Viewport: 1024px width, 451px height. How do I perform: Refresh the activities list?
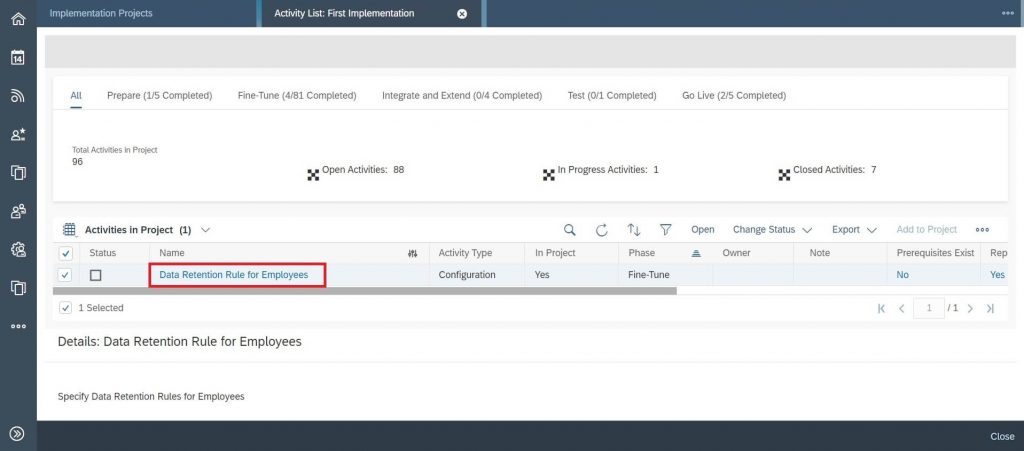click(x=601, y=230)
